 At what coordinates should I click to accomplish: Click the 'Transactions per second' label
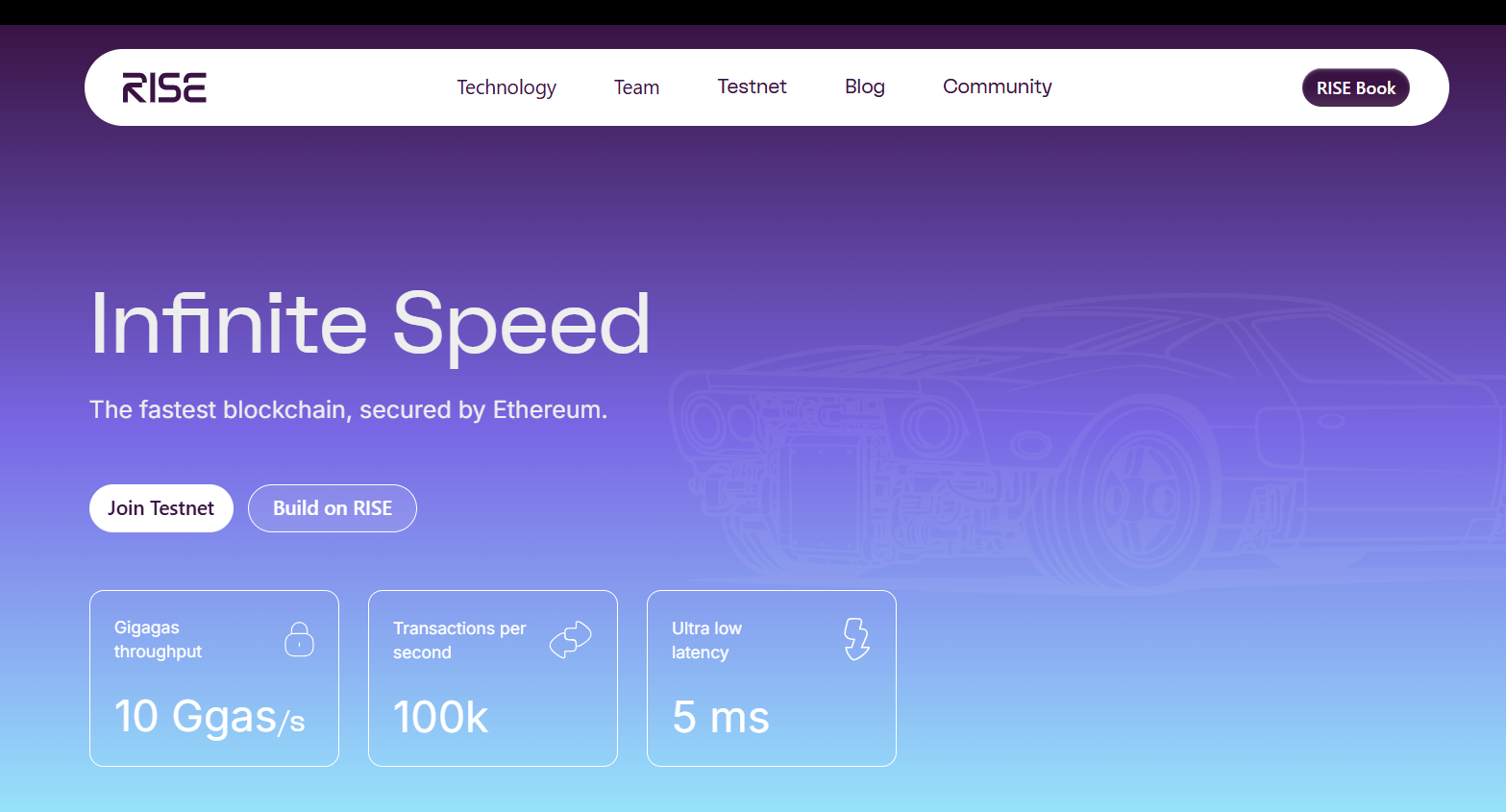coord(459,640)
